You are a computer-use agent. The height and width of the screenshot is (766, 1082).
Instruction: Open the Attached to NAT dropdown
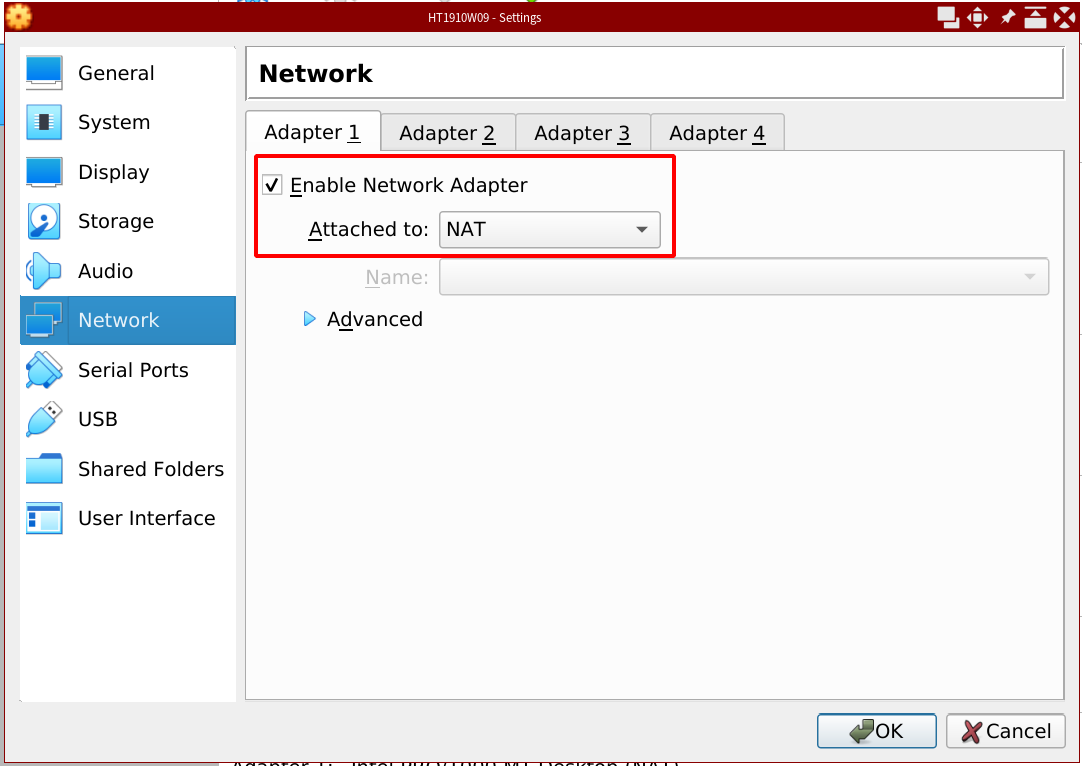pyautogui.click(x=549, y=229)
